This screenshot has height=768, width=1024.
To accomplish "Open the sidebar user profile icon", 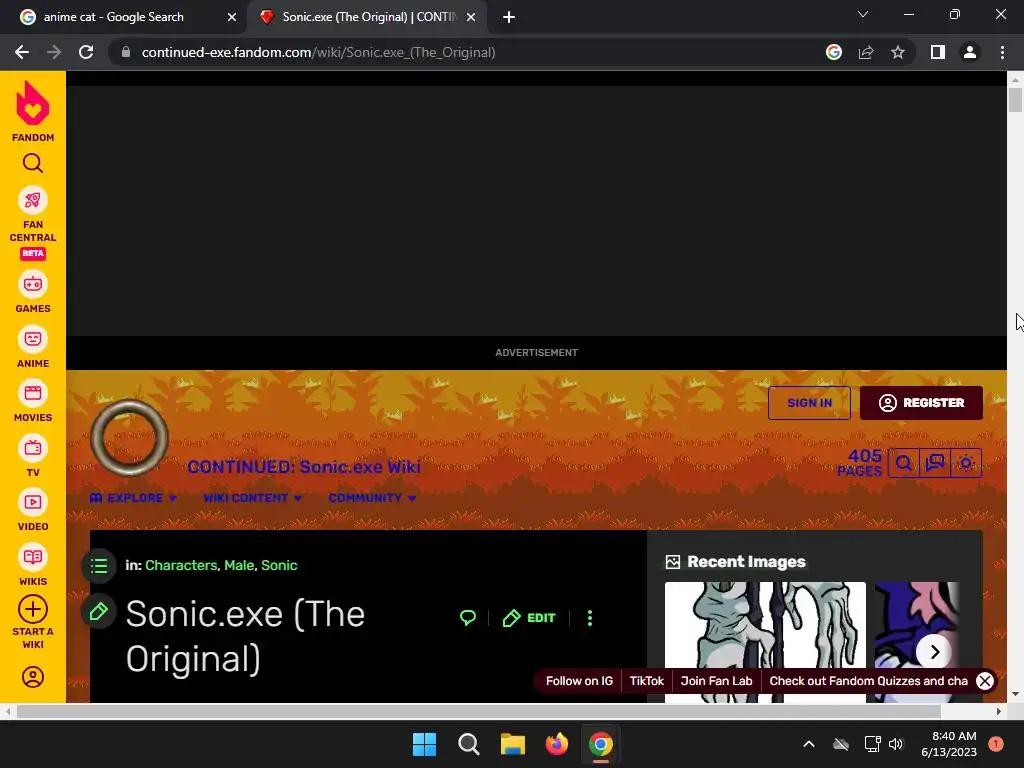I will 33,677.
